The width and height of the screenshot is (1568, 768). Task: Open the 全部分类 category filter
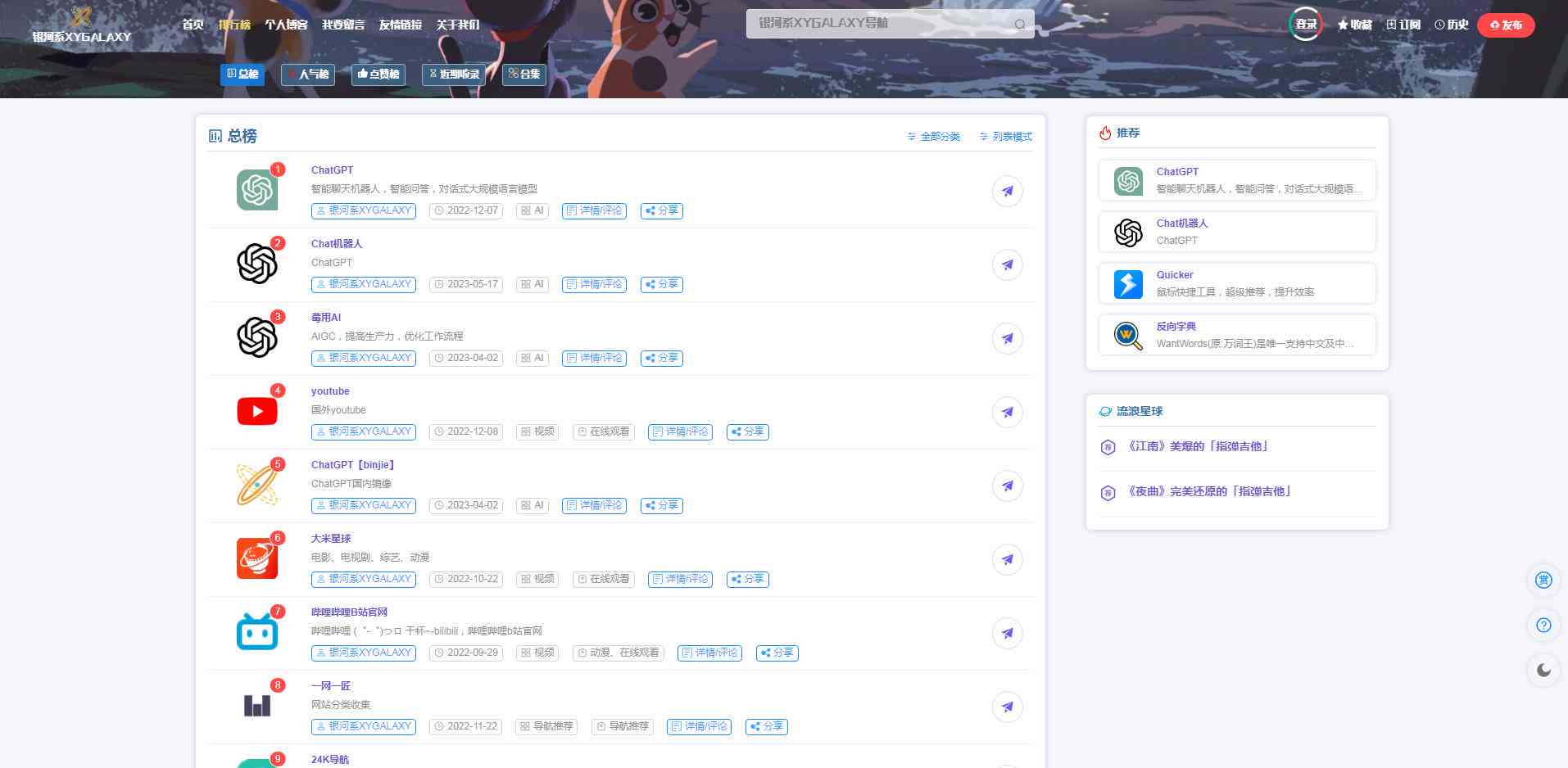[934, 137]
